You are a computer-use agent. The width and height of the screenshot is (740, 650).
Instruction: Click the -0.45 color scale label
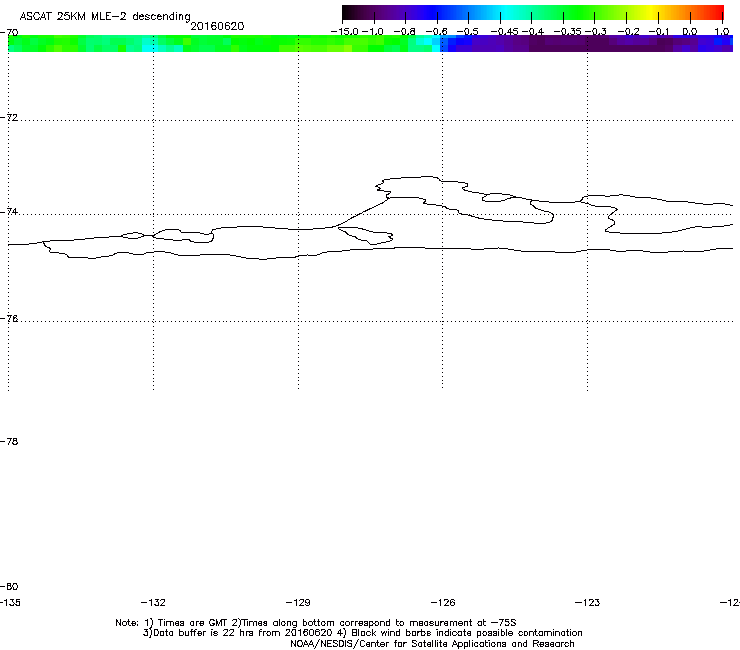[x=505, y=32]
